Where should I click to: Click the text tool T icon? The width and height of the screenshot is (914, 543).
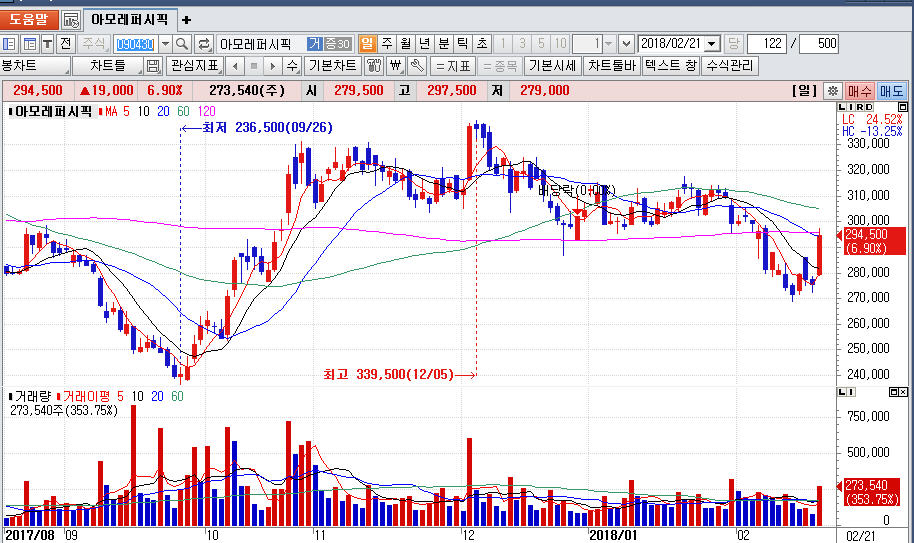(x=47, y=44)
